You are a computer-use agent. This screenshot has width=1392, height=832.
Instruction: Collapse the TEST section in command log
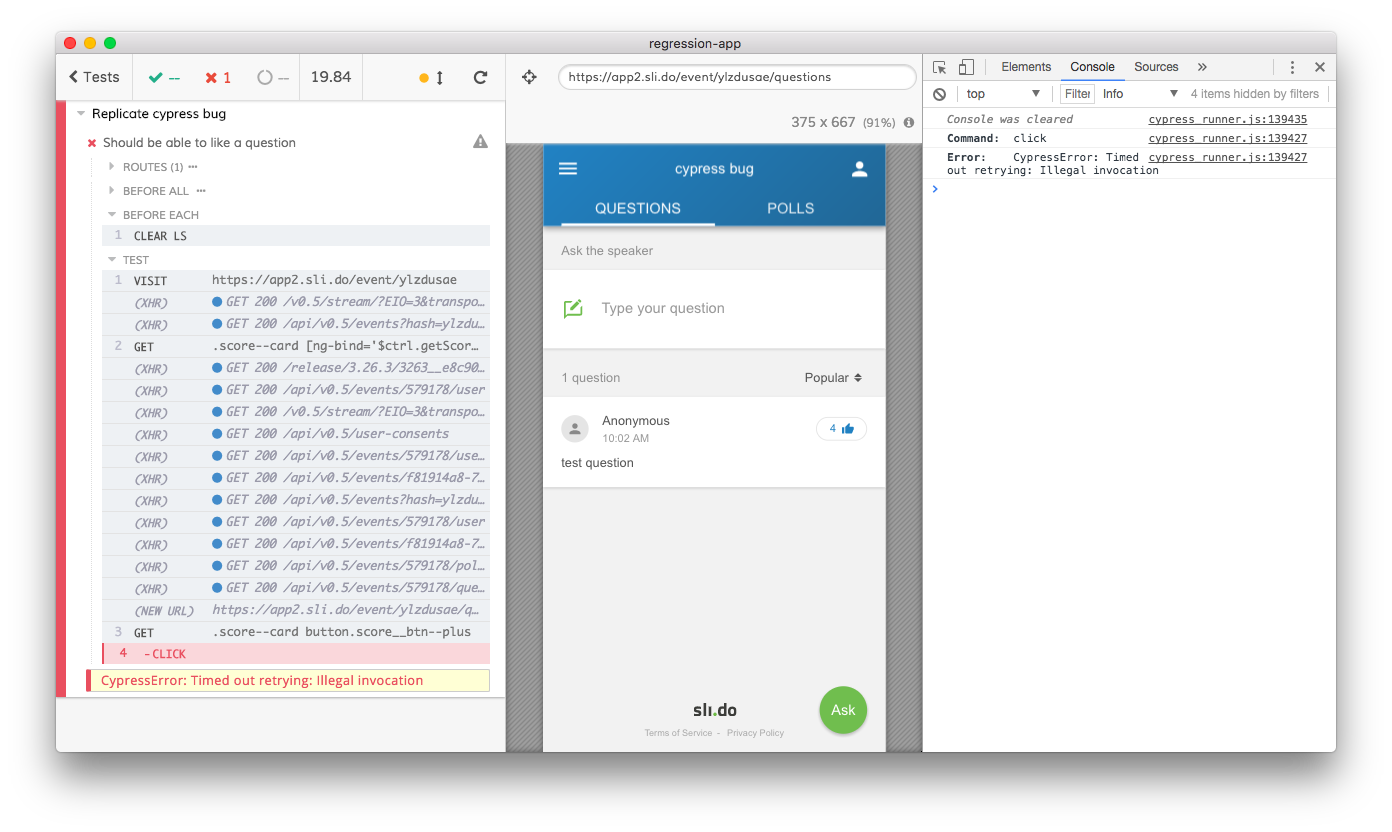pos(111,259)
